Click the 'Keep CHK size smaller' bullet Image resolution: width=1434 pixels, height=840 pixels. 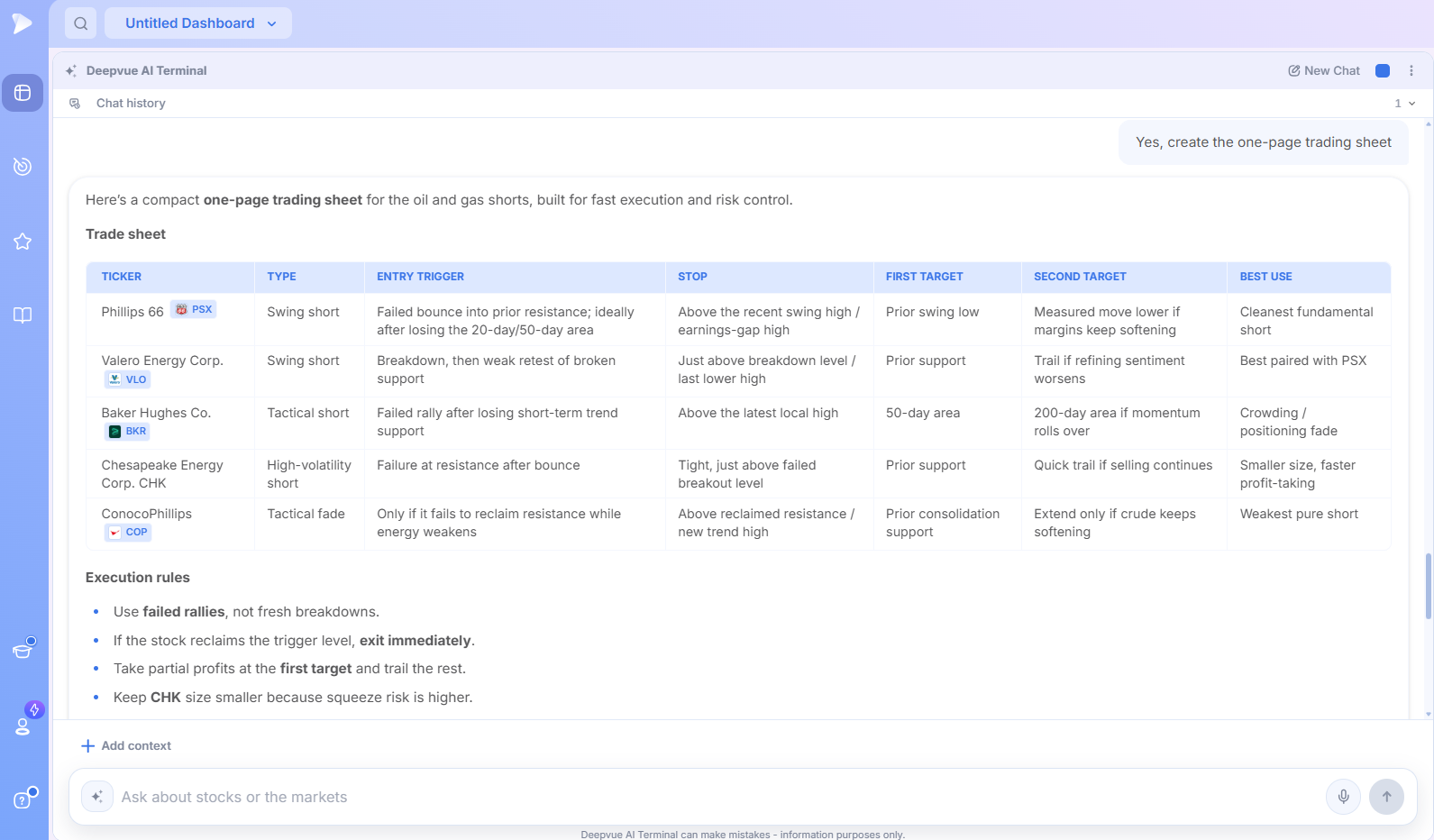point(293,698)
